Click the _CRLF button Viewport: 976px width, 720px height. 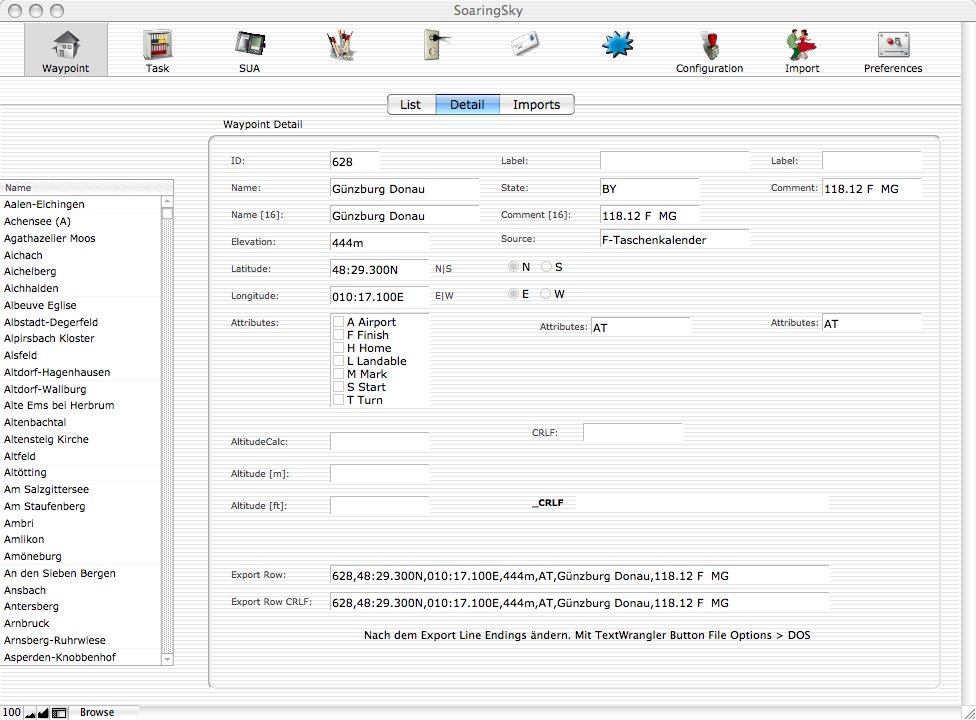pyautogui.click(x=548, y=503)
